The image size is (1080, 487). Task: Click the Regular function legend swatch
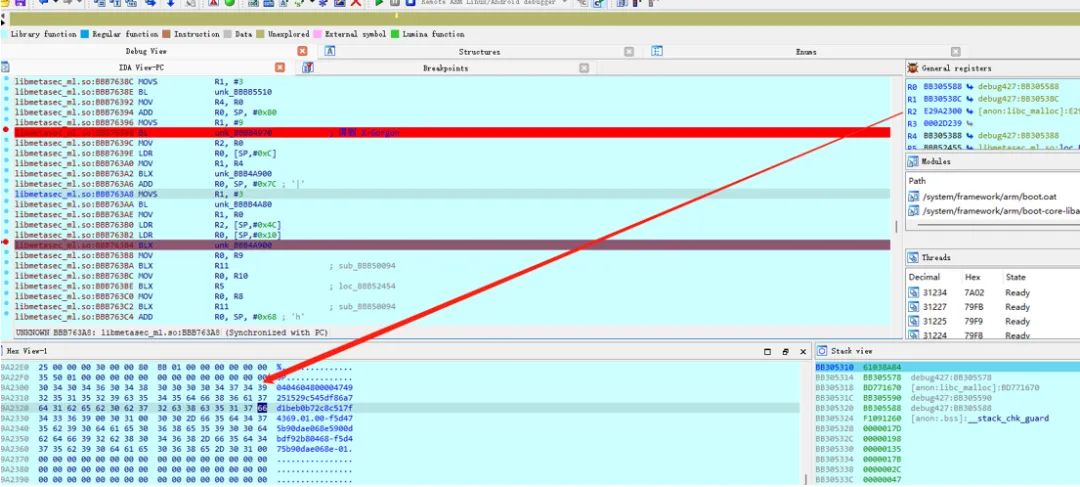[85, 34]
